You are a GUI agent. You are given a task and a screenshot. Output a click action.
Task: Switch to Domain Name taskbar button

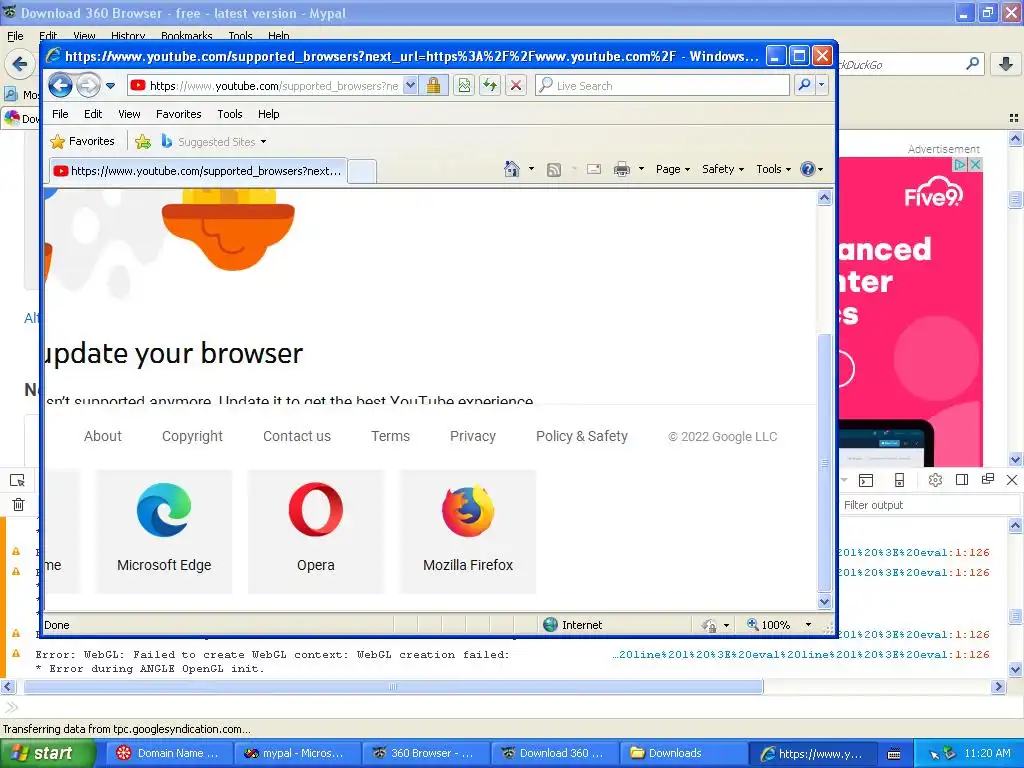tap(169, 753)
